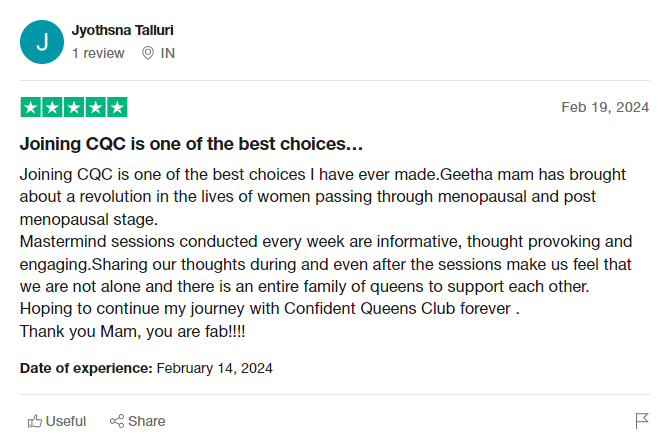Click the review date Feb 19, 2024
668x442 pixels.
pos(605,107)
